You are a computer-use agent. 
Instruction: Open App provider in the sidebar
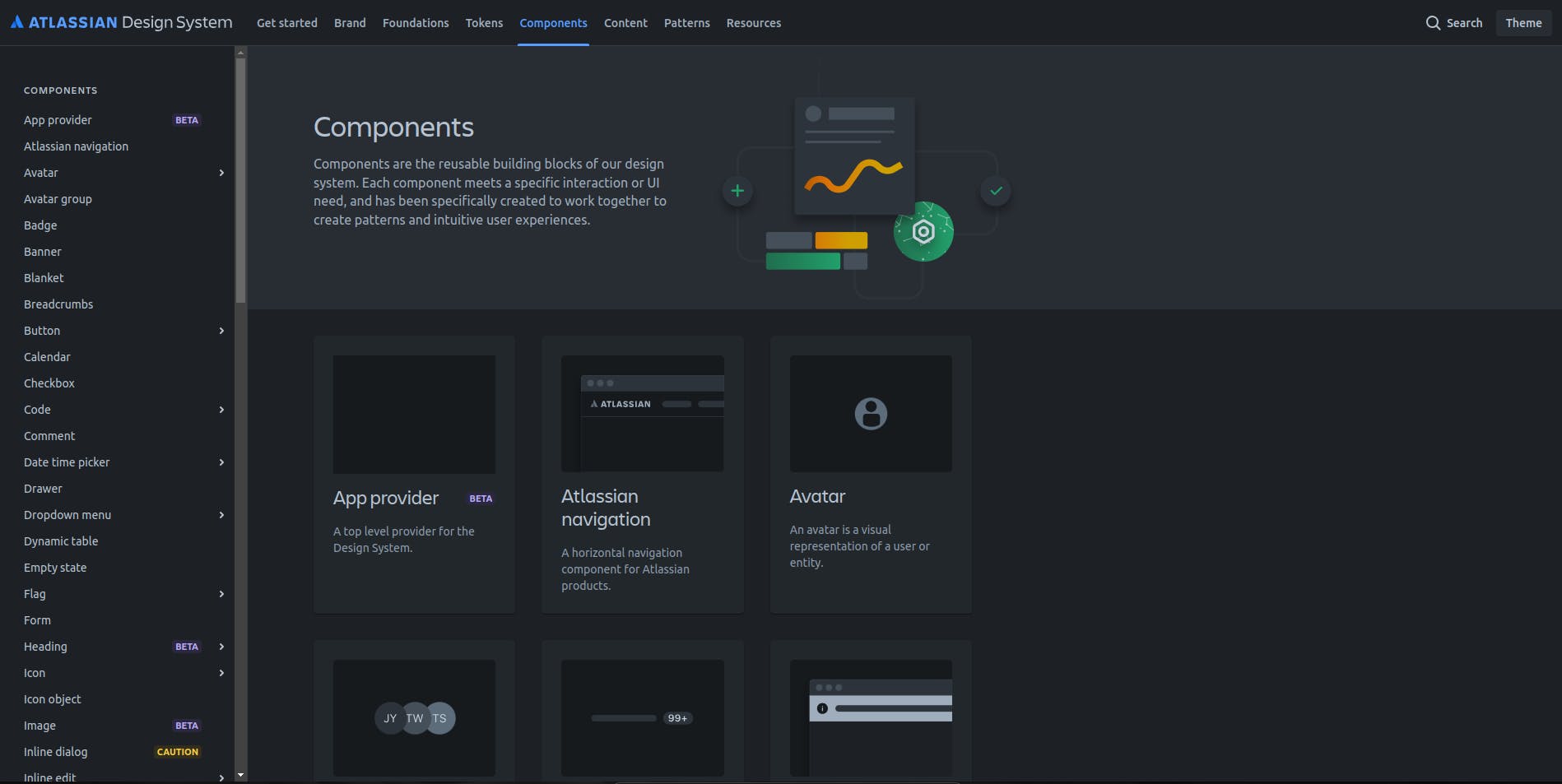58,120
